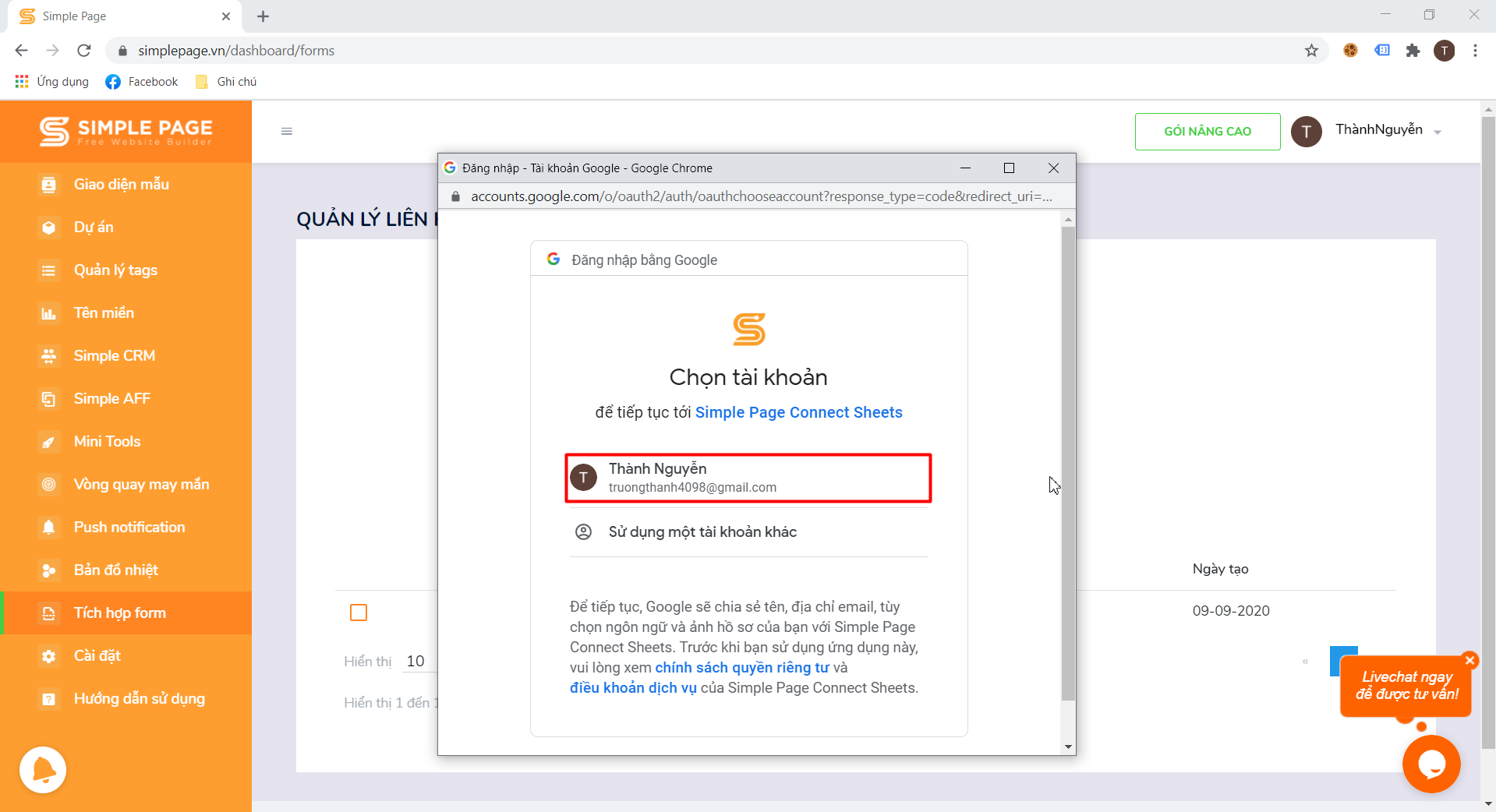The width and height of the screenshot is (1496, 812).
Task: Click the Google popup address bar URL
Action: (762, 196)
